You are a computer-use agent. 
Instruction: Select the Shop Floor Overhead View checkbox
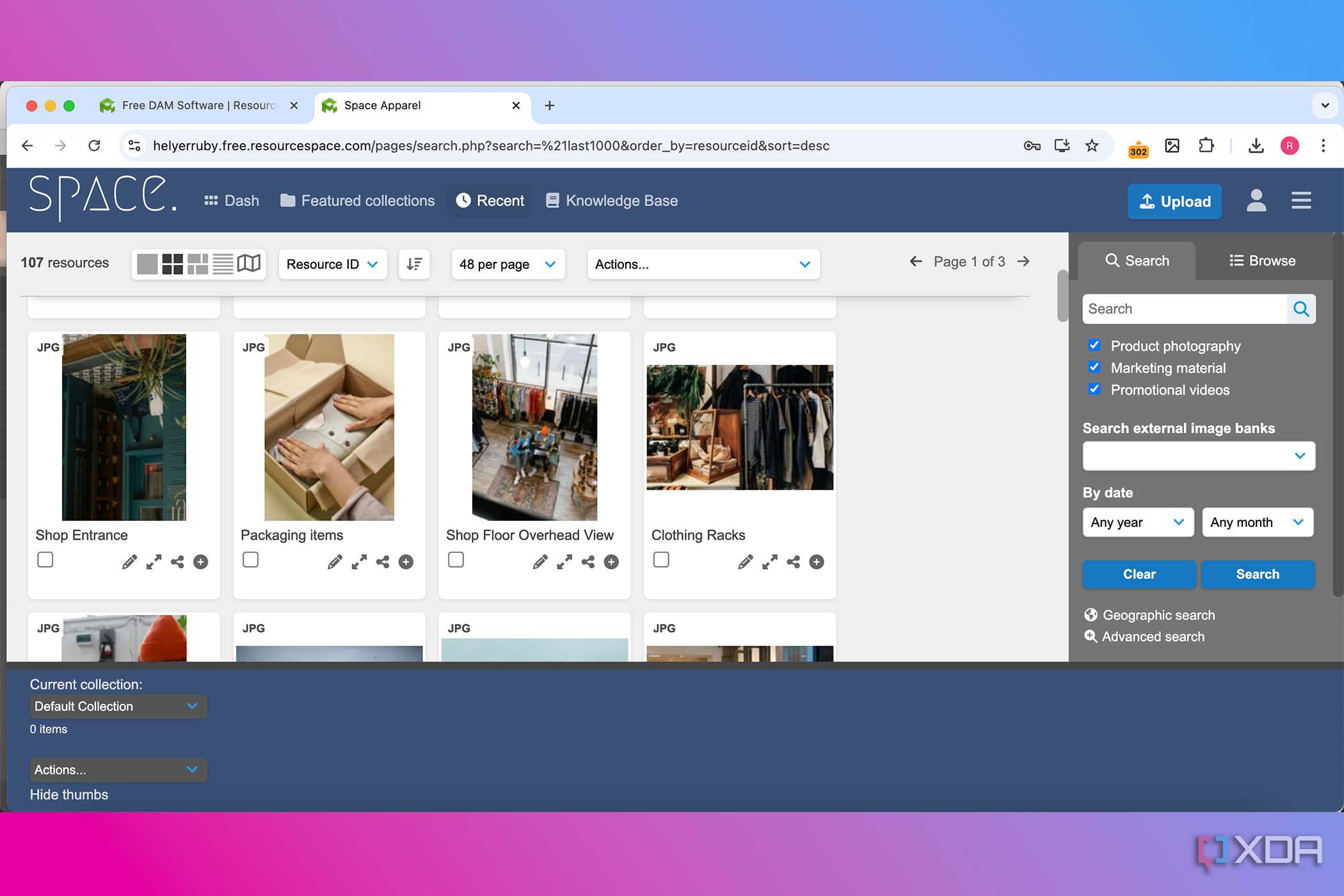(456, 560)
